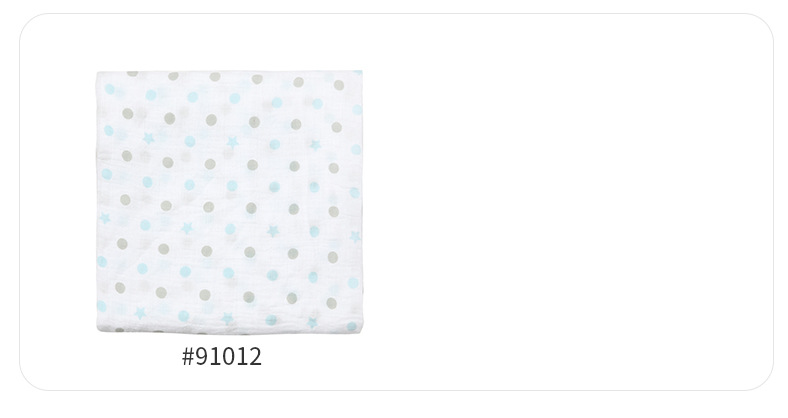Click the digits 910 in the product code
This screenshot has width=788, height=418.
click(215, 357)
